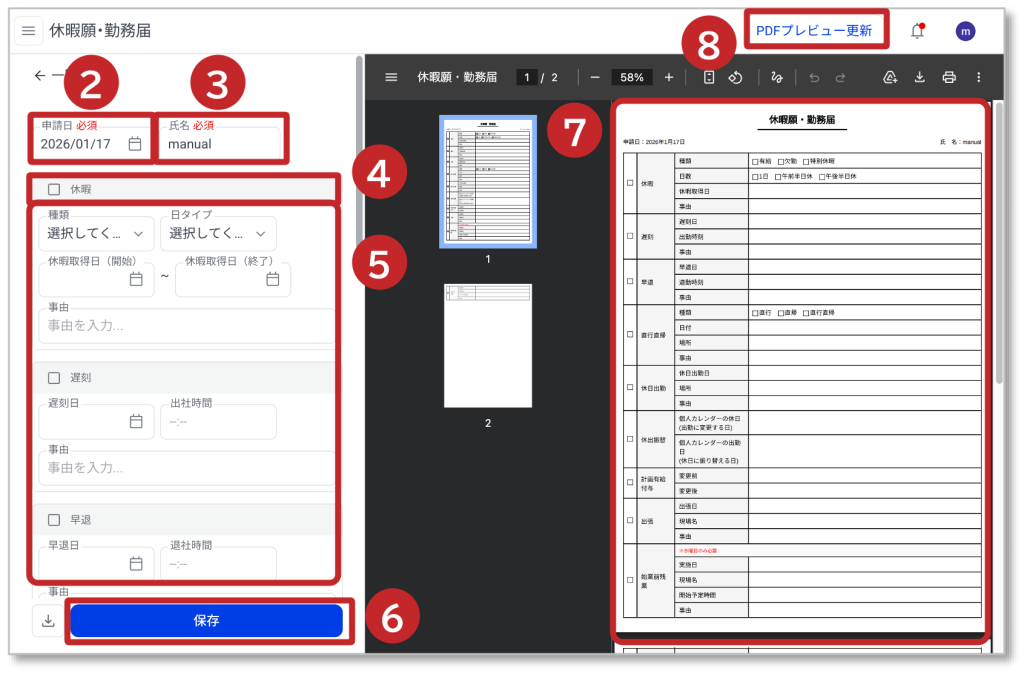1024x674 pixels.
Task: Check the 早退 checkbox
Action: [54, 520]
